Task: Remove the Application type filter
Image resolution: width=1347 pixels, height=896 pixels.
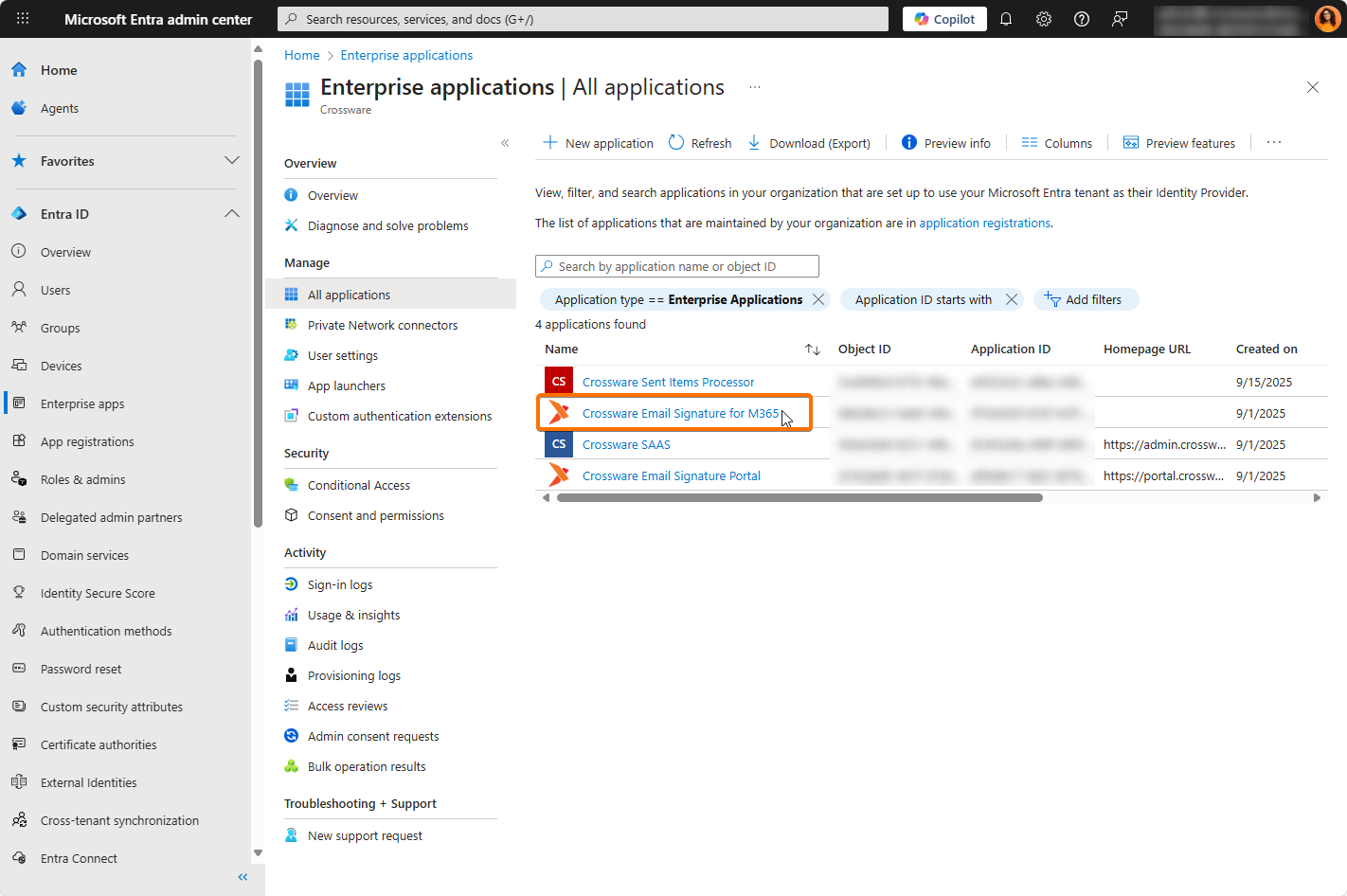Action: coord(818,299)
